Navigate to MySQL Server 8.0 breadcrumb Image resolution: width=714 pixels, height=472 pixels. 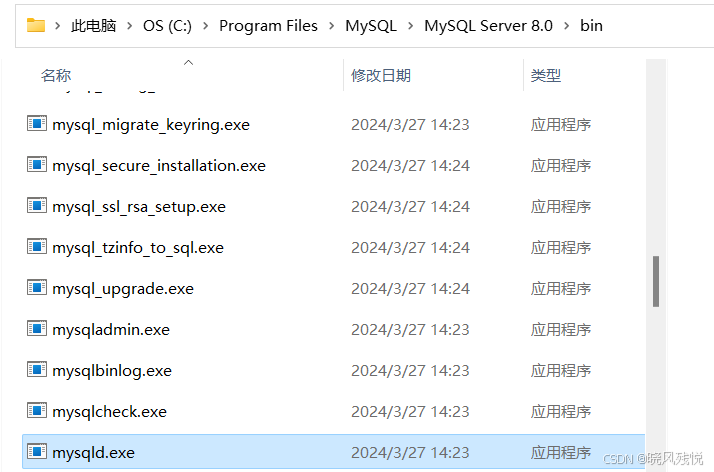click(488, 26)
